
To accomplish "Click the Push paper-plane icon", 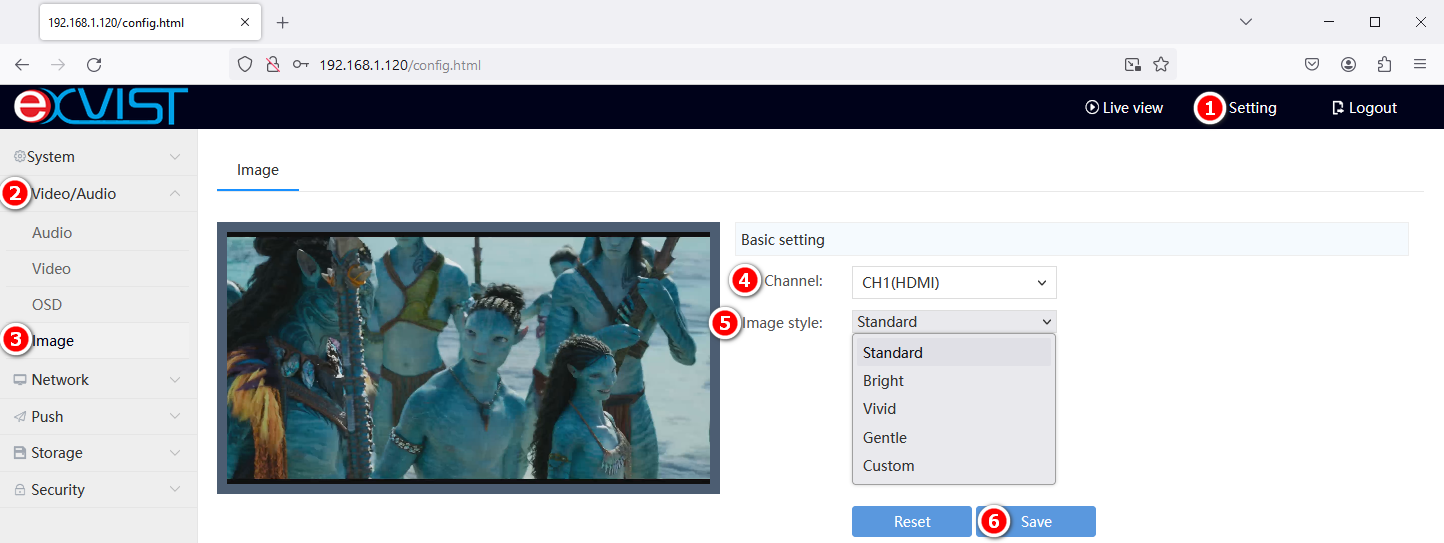I will pyautogui.click(x=20, y=417).
